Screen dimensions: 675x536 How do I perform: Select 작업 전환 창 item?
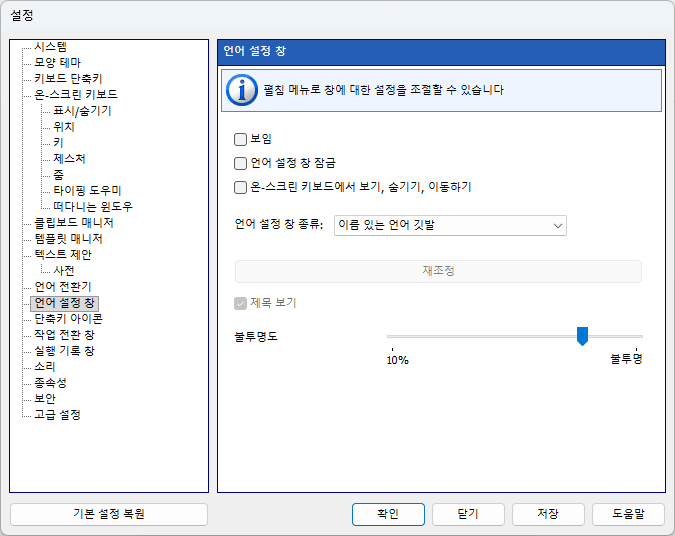pyautogui.click(x=64, y=335)
